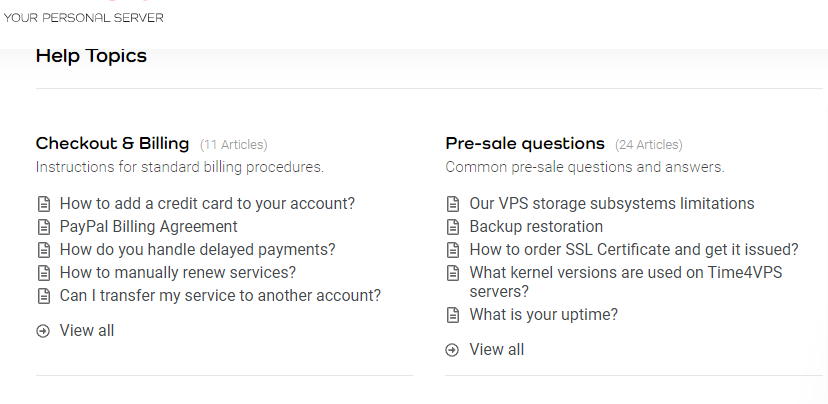View all Checkout & Billing articles
The height and width of the screenshot is (404, 828).
click(87, 331)
